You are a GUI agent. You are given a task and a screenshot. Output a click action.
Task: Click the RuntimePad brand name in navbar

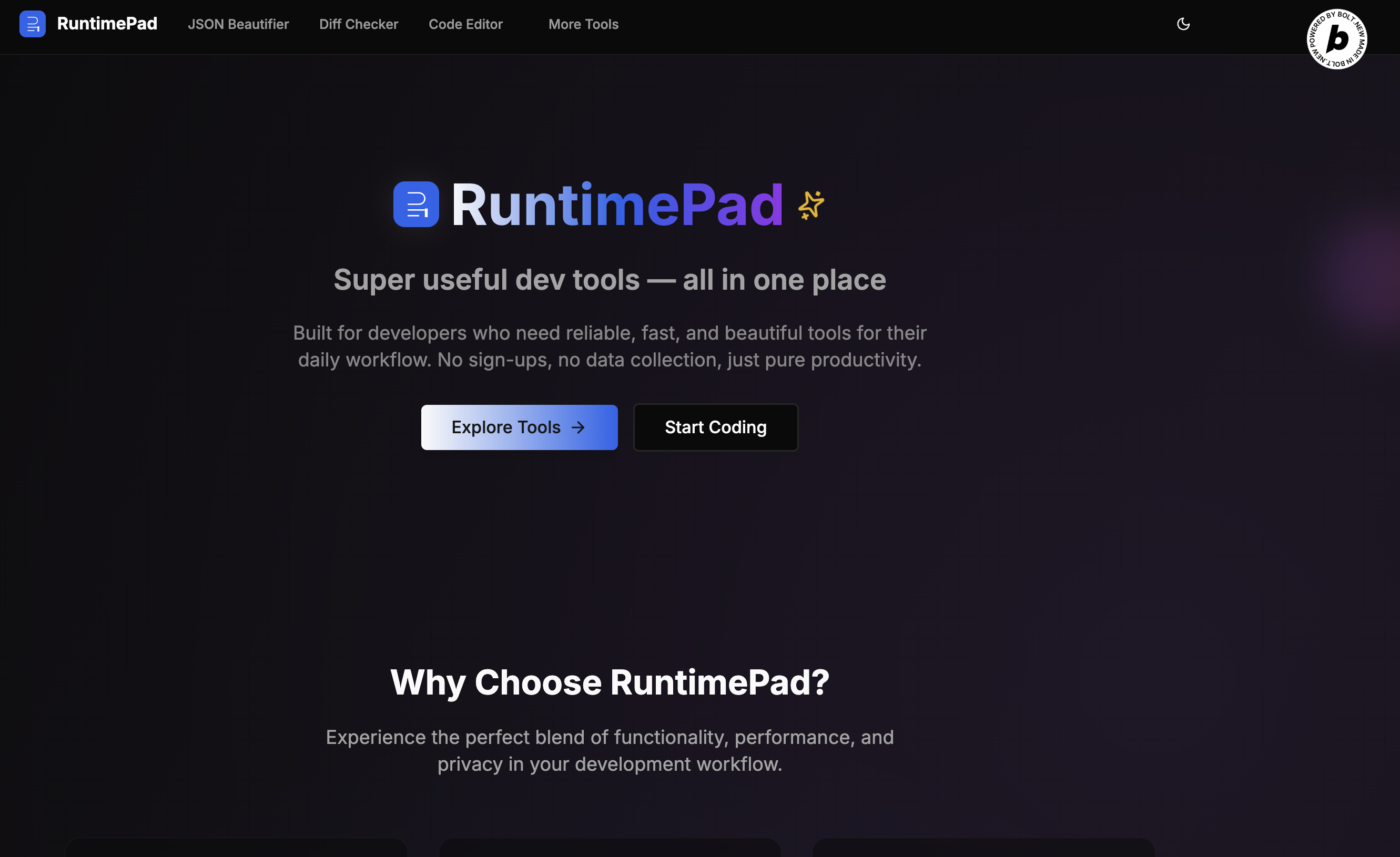[107, 24]
